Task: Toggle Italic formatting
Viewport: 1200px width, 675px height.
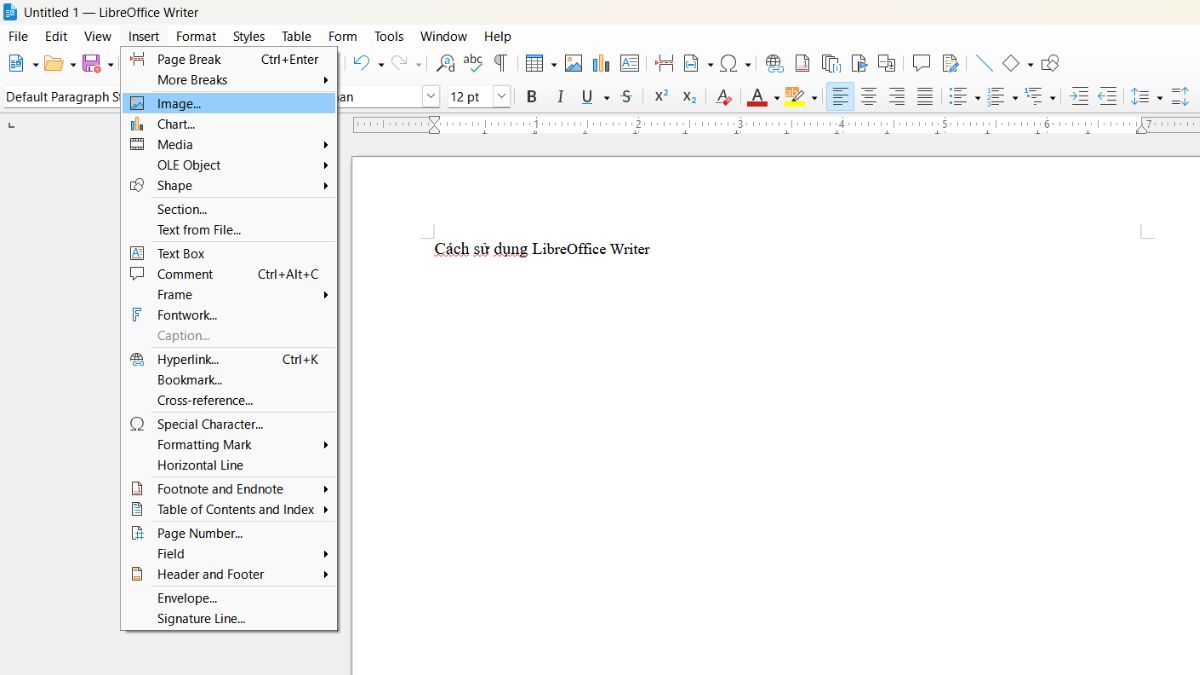Action: pos(560,97)
